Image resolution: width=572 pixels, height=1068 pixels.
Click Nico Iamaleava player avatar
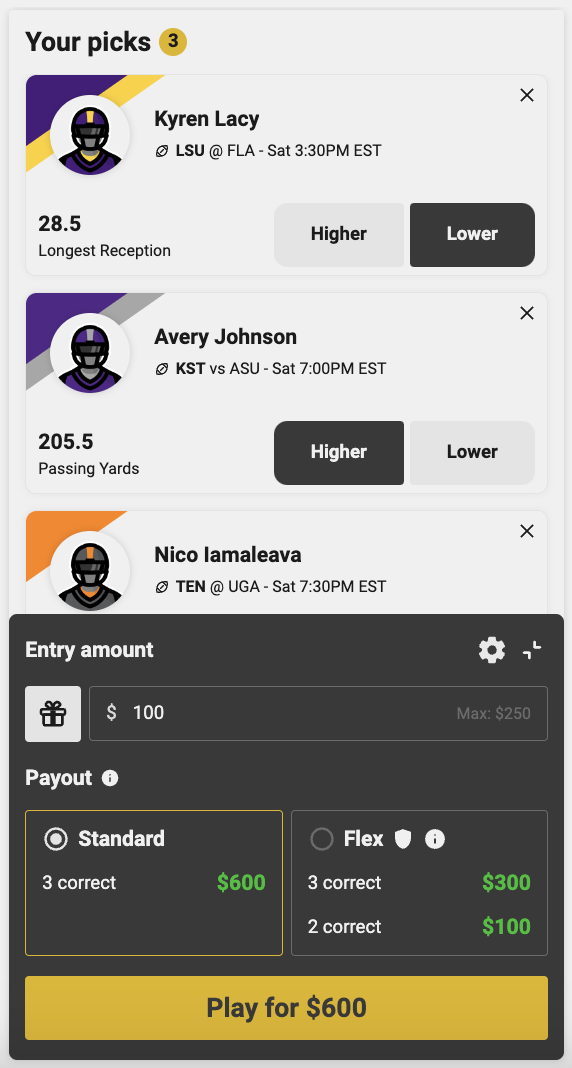pos(90,571)
